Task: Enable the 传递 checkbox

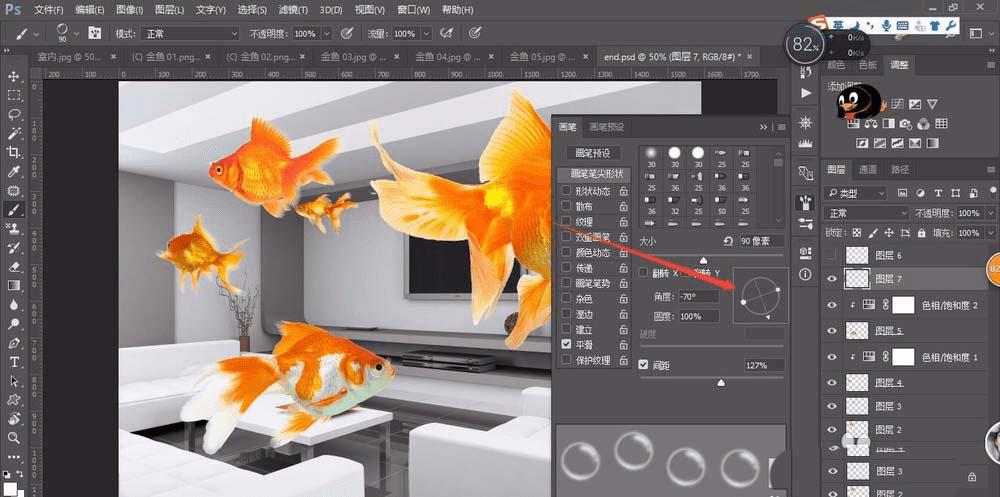Action: [566, 267]
